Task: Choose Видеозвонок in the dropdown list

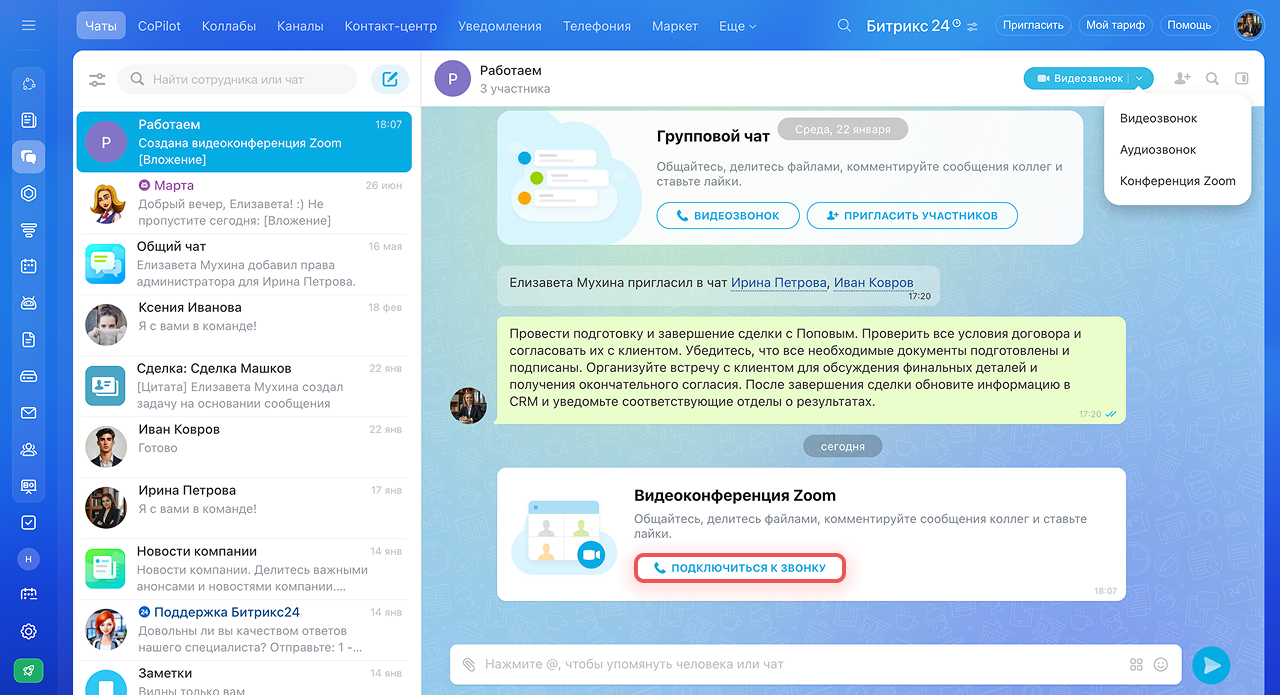Action: tap(1158, 118)
